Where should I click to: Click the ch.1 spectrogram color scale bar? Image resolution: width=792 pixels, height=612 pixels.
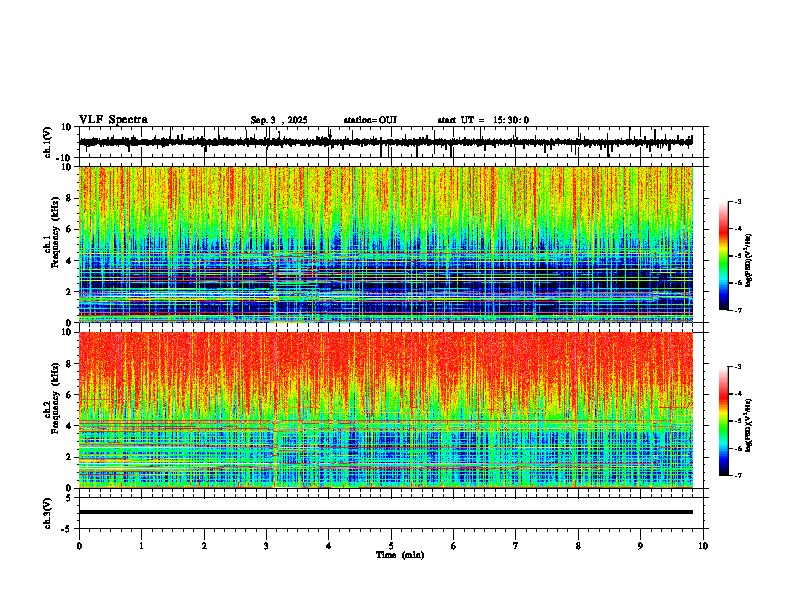723,256
